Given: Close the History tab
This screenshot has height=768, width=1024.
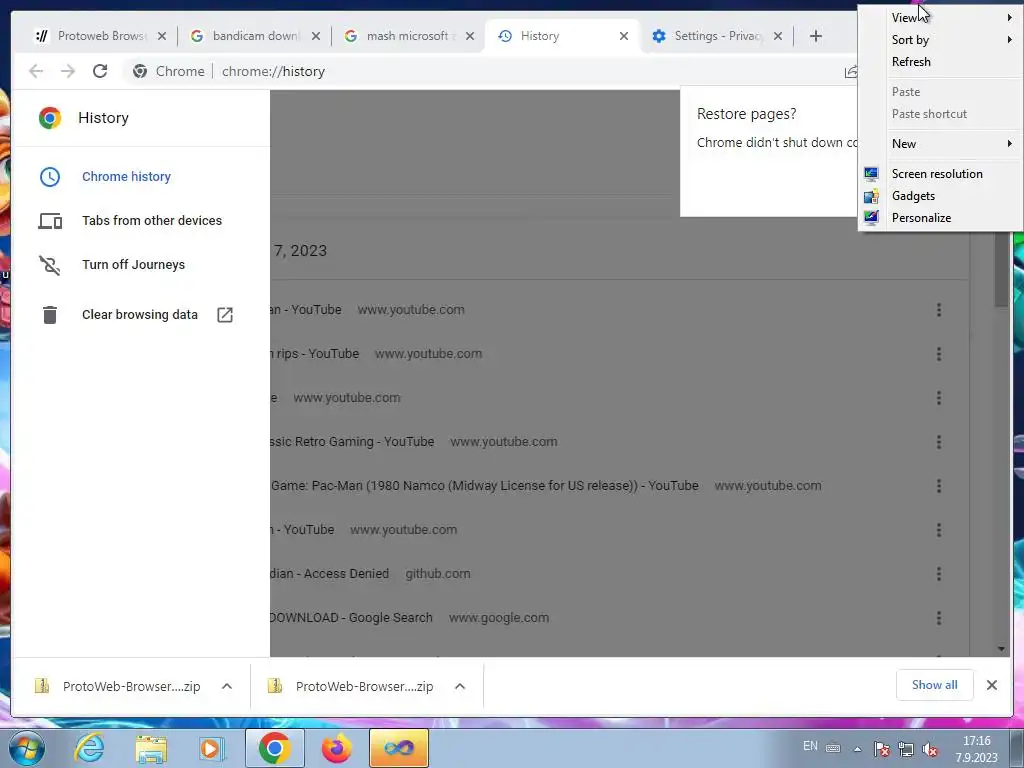Looking at the screenshot, I should pyautogui.click(x=624, y=36).
